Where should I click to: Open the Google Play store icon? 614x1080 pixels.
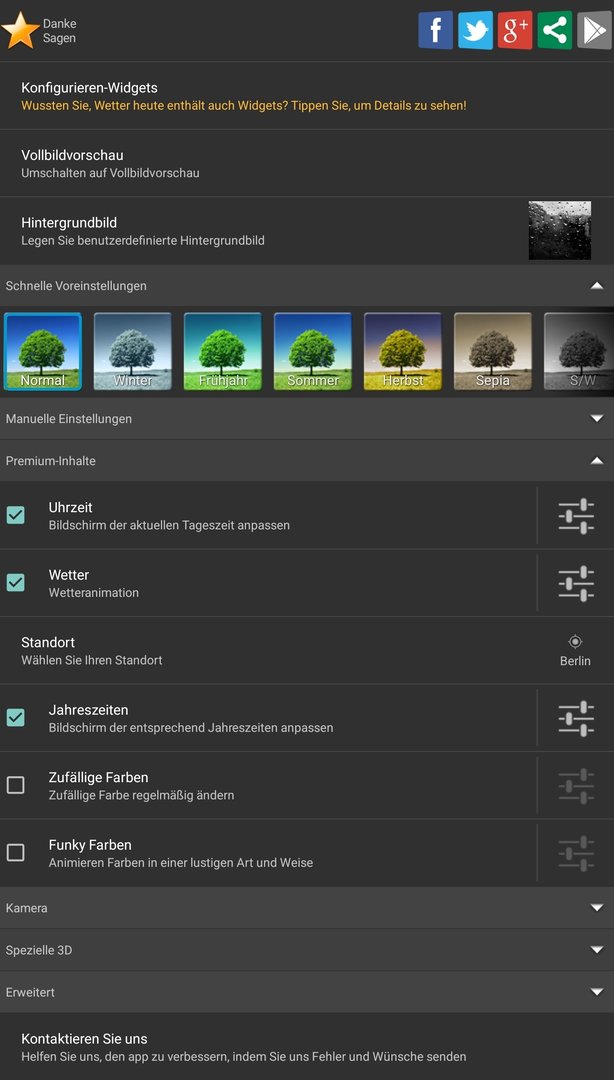point(594,30)
